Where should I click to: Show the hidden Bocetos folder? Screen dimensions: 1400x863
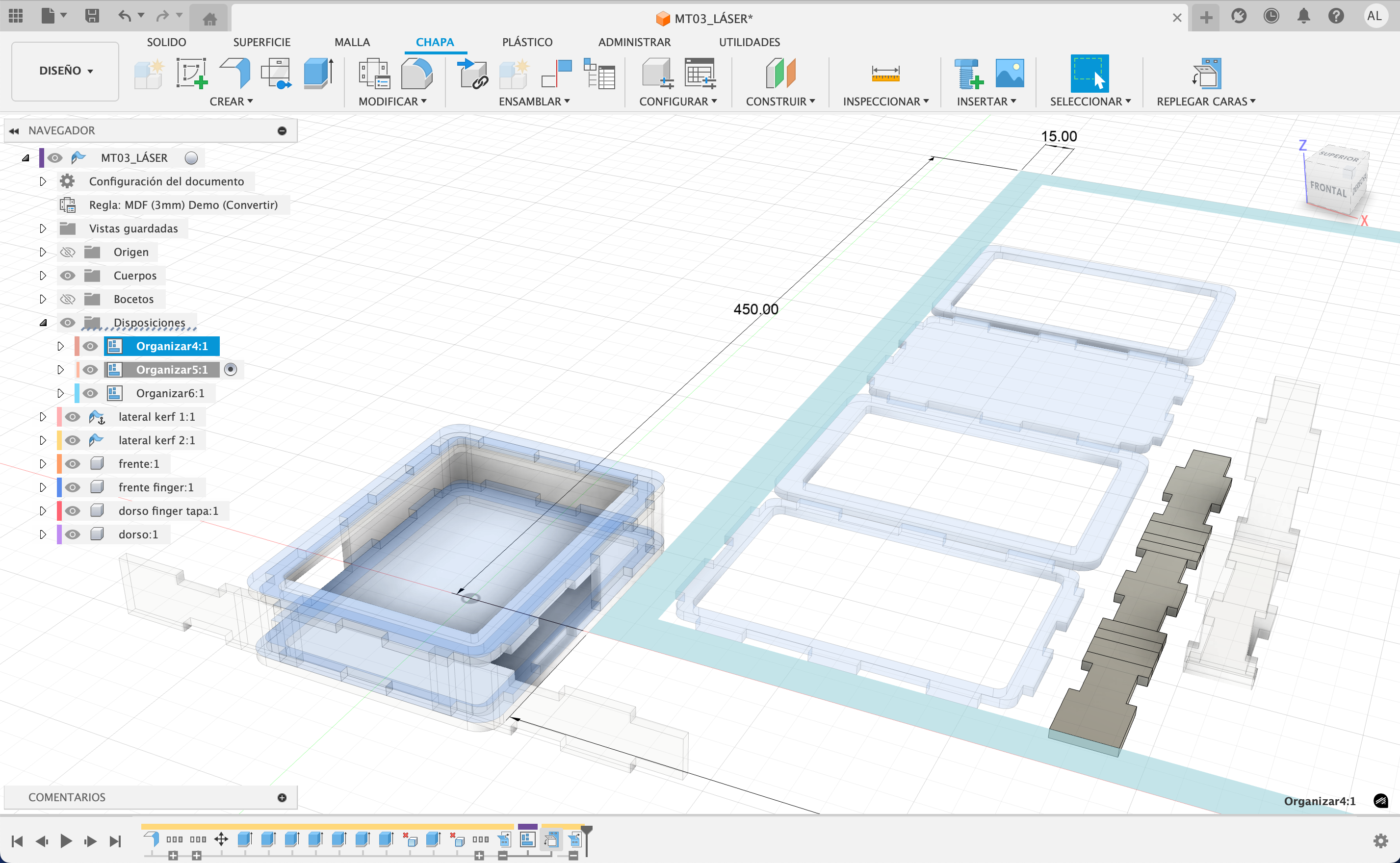[x=68, y=299]
